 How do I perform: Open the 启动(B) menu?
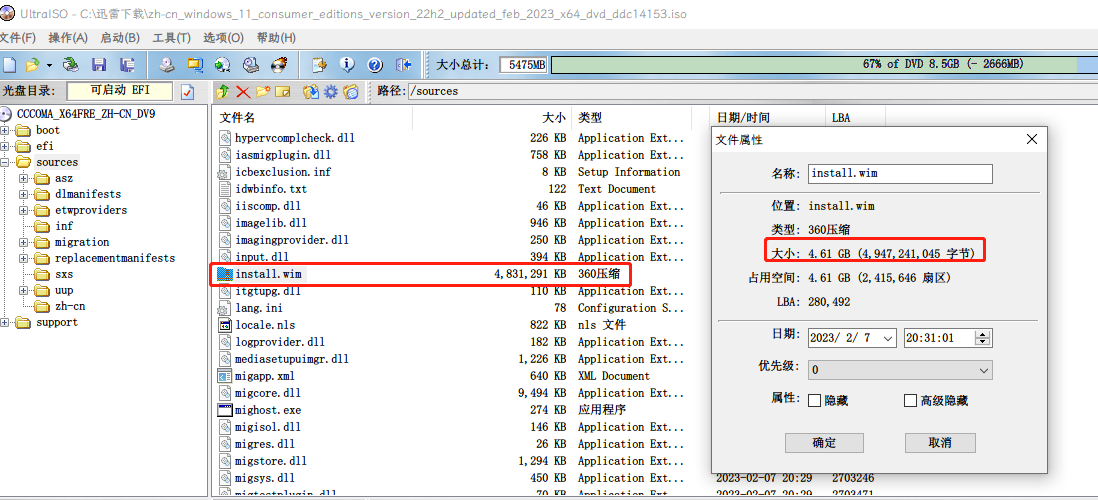point(120,38)
